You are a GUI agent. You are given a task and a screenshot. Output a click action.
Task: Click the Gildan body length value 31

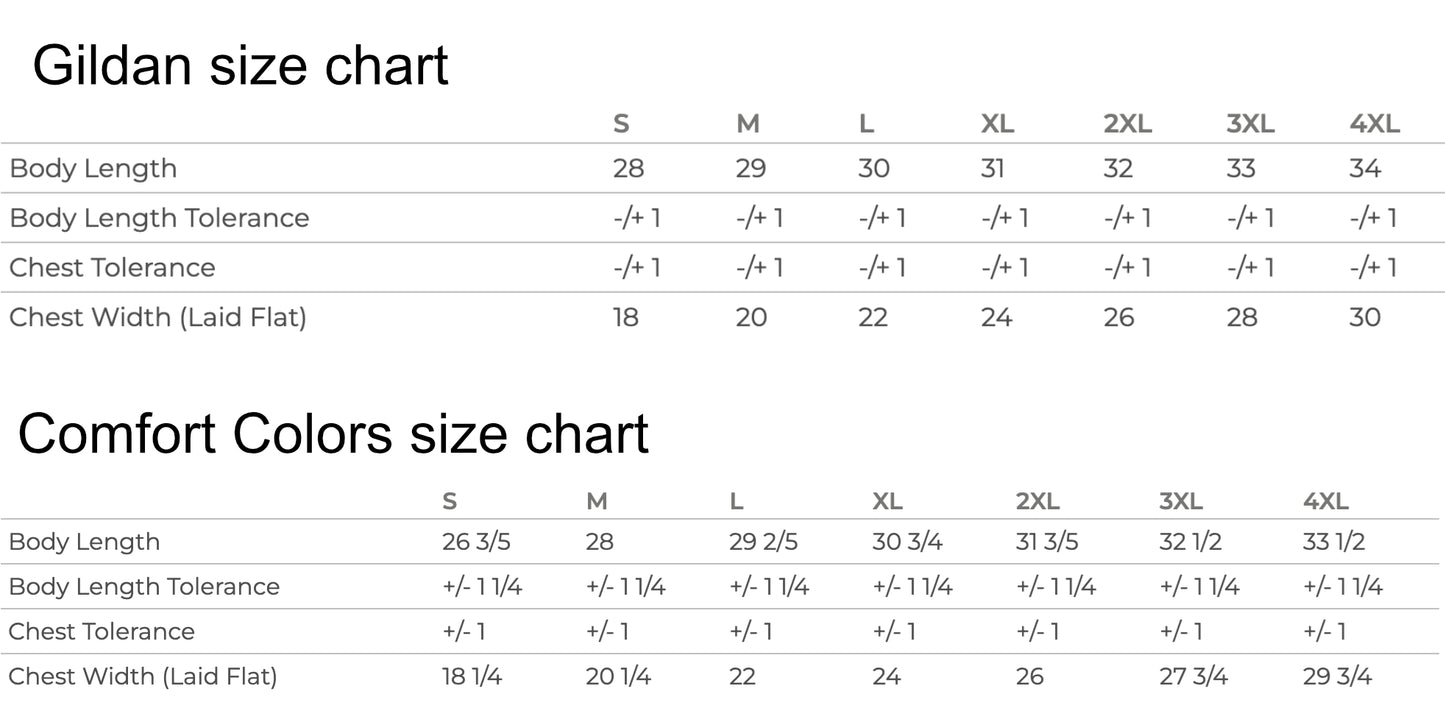pyautogui.click(x=992, y=168)
